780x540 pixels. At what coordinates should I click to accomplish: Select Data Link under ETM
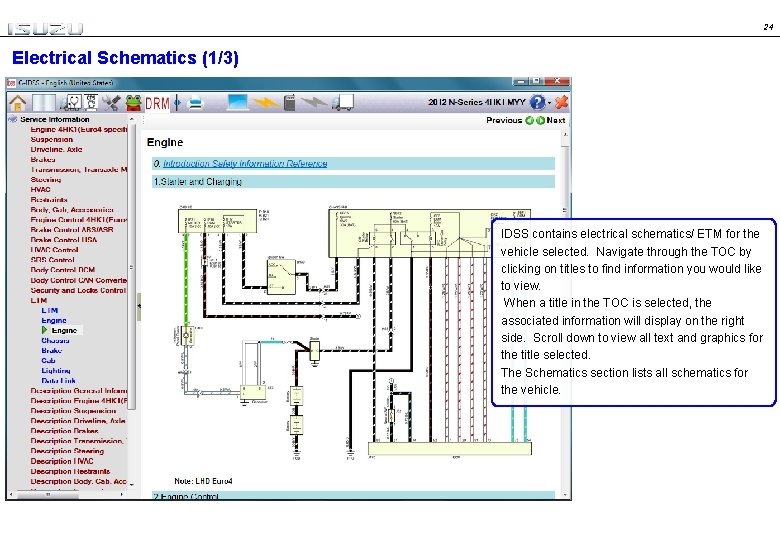coord(58,380)
